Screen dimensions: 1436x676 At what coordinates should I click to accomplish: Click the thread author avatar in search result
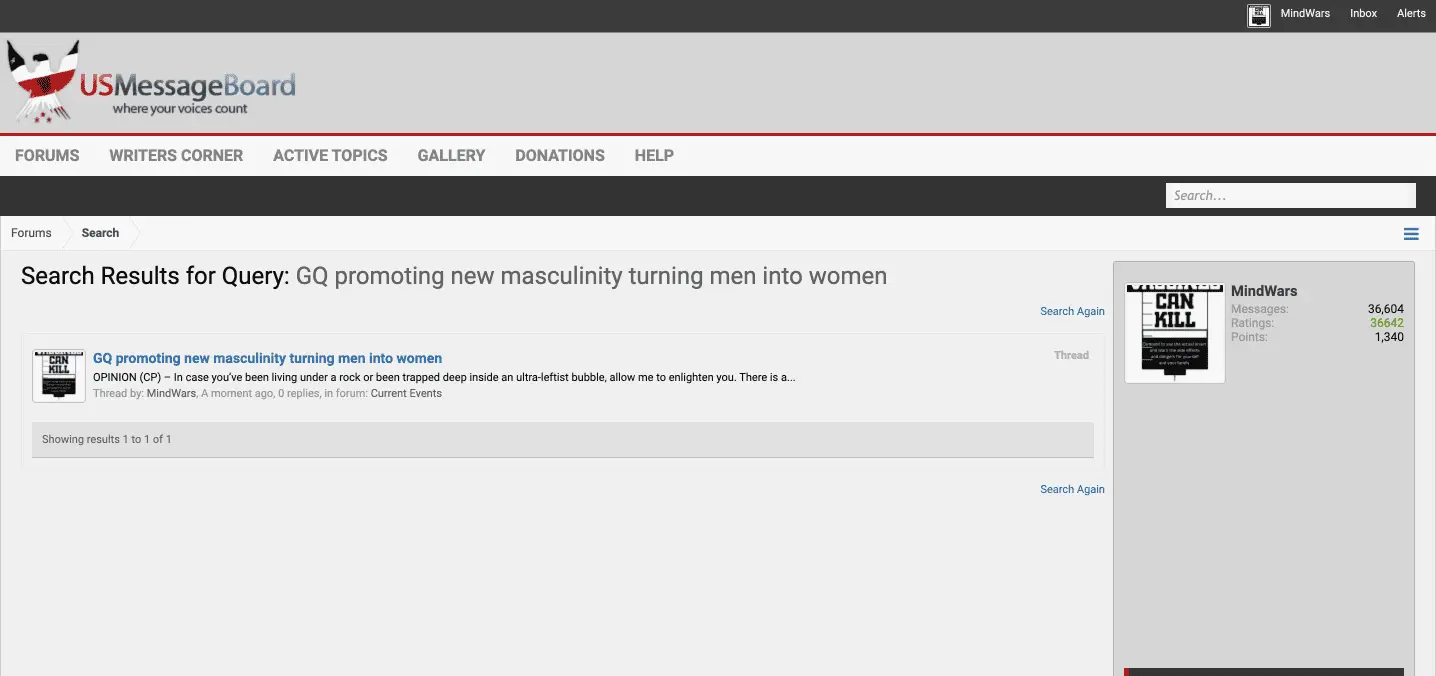tap(59, 375)
